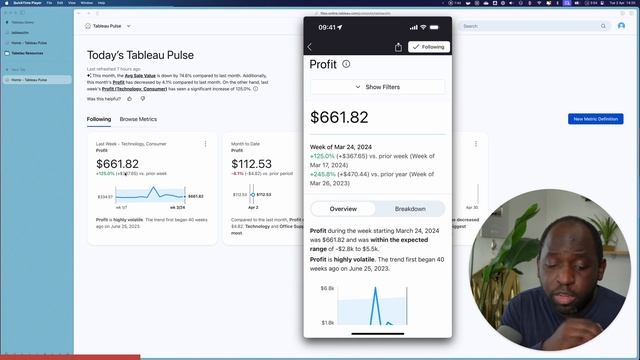Click the browser back arrow
The height and width of the screenshot is (360, 640).
[x=79, y=13]
